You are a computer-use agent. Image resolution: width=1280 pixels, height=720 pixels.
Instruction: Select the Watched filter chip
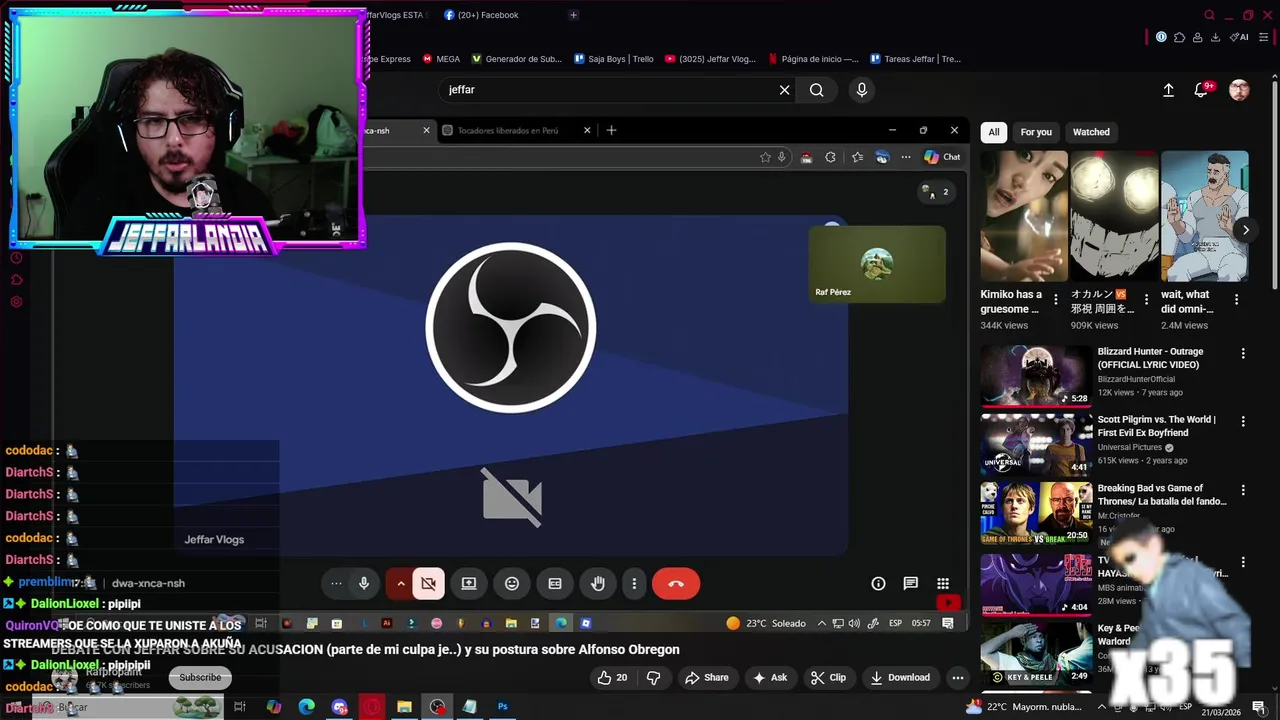click(1091, 132)
